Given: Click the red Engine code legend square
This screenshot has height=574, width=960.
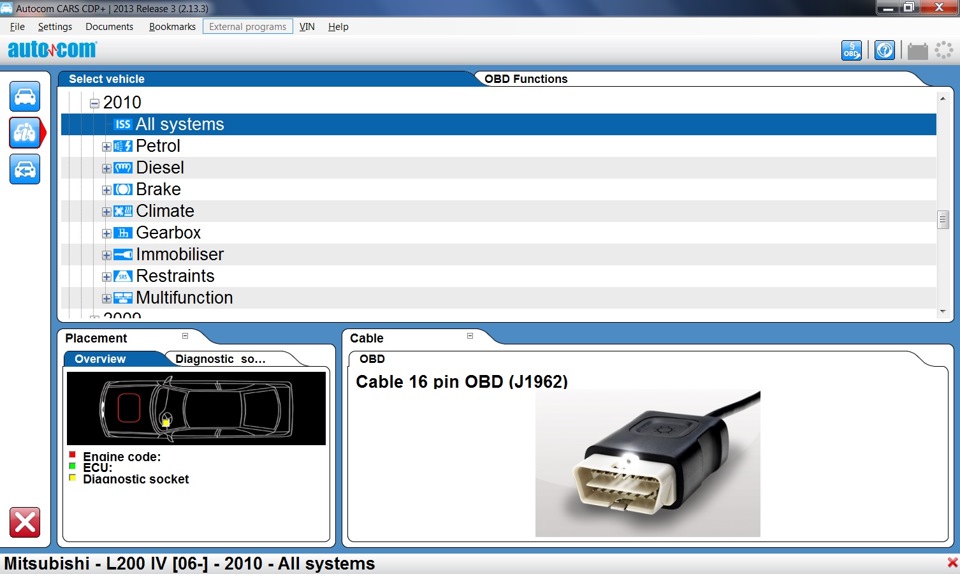Looking at the screenshot, I should pos(72,455).
